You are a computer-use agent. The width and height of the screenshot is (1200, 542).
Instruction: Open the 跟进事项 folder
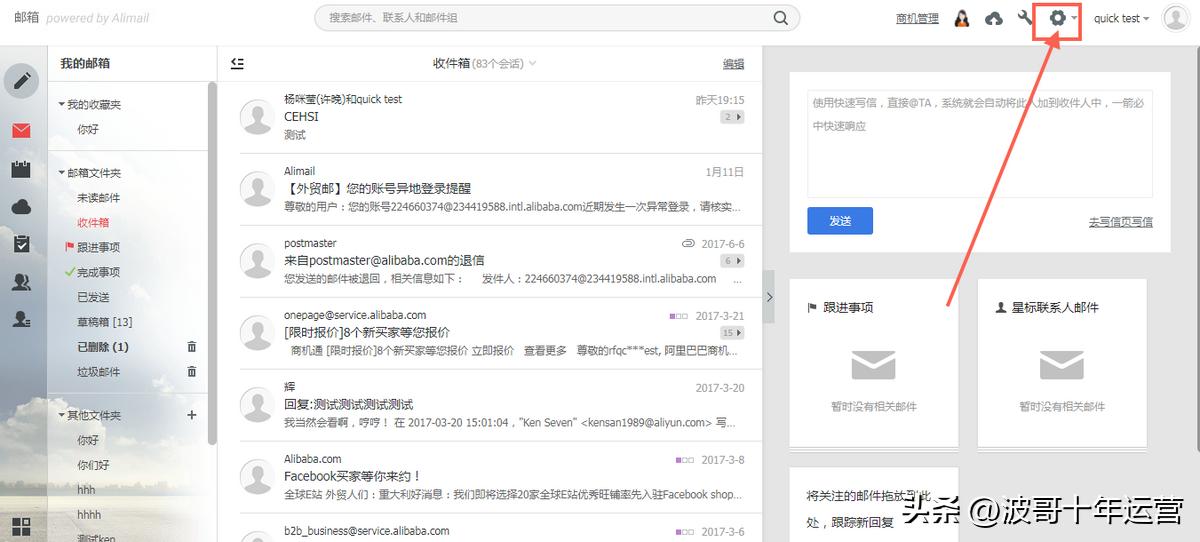coord(99,247)
